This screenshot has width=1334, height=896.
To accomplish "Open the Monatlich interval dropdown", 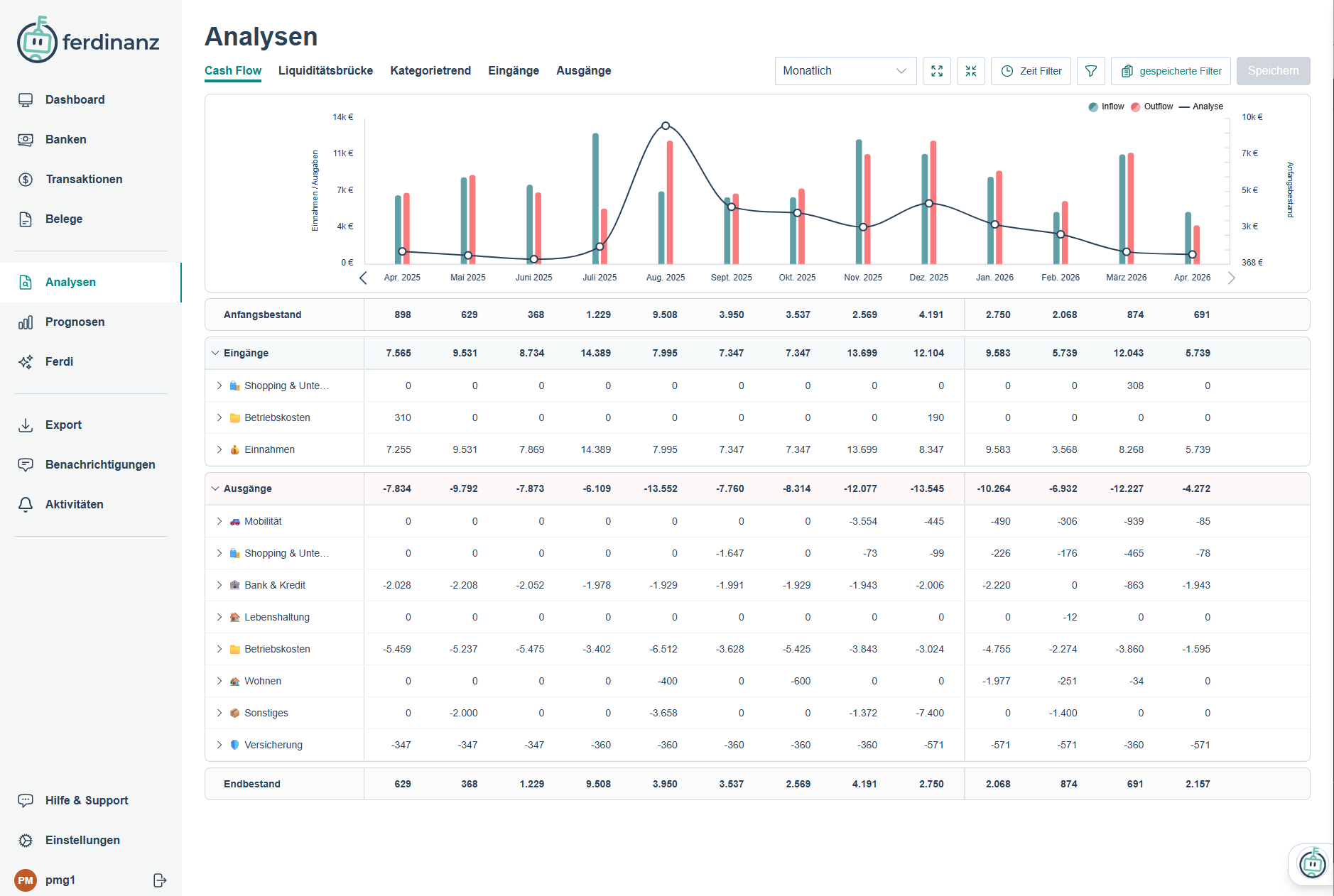I will coord(845,70).
